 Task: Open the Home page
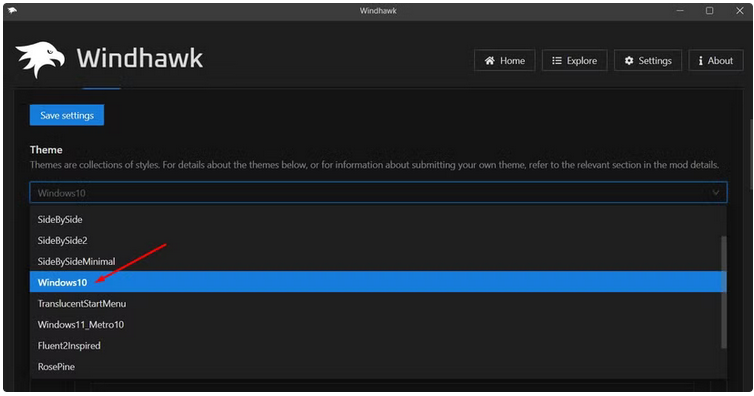click(x=504, y=61)
